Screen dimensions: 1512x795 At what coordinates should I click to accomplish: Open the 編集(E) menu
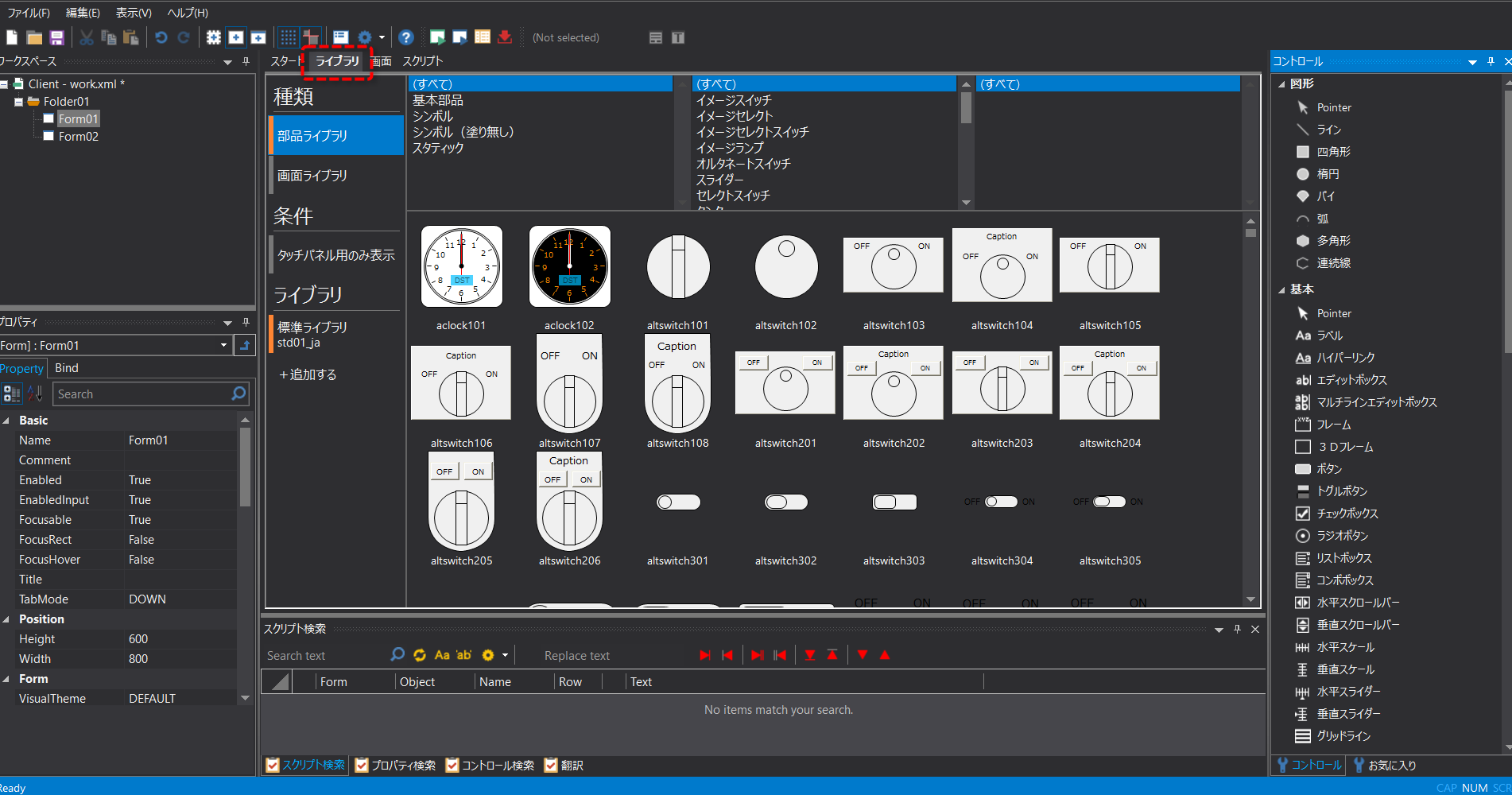point(82,12)
